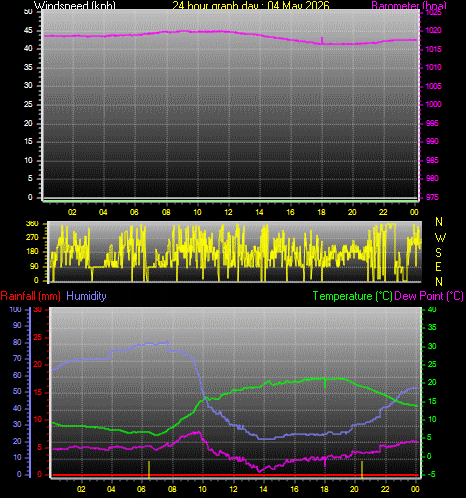Click the topmost "N" compass letter above "W"
The image size is (466, 498).
pos(439,222)
